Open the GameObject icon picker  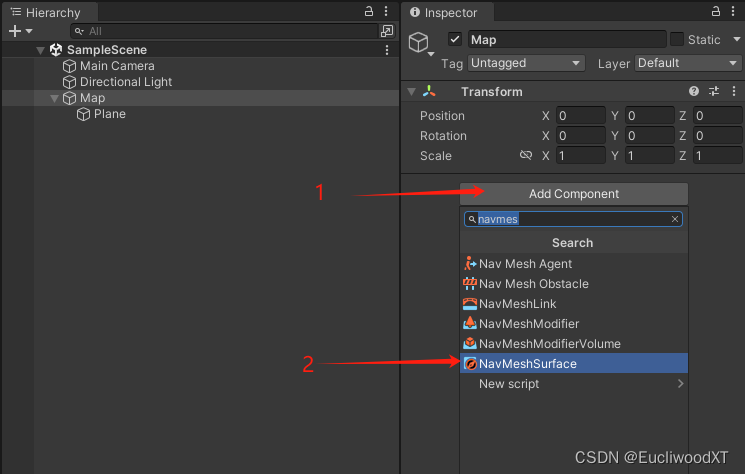[x=421, y=43]
